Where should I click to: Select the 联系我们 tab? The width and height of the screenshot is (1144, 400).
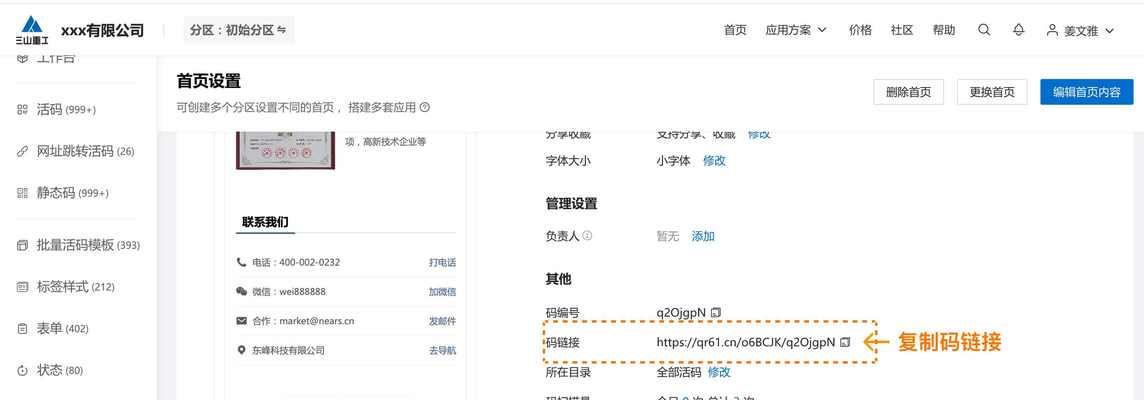click(x=266, y=221)
